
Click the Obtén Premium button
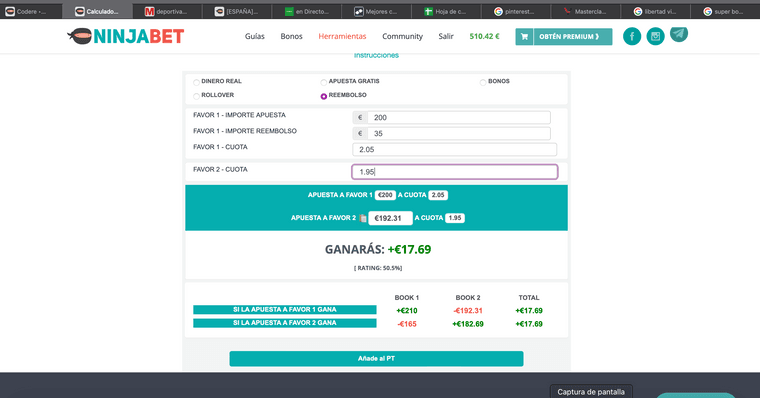click(572, 36)
